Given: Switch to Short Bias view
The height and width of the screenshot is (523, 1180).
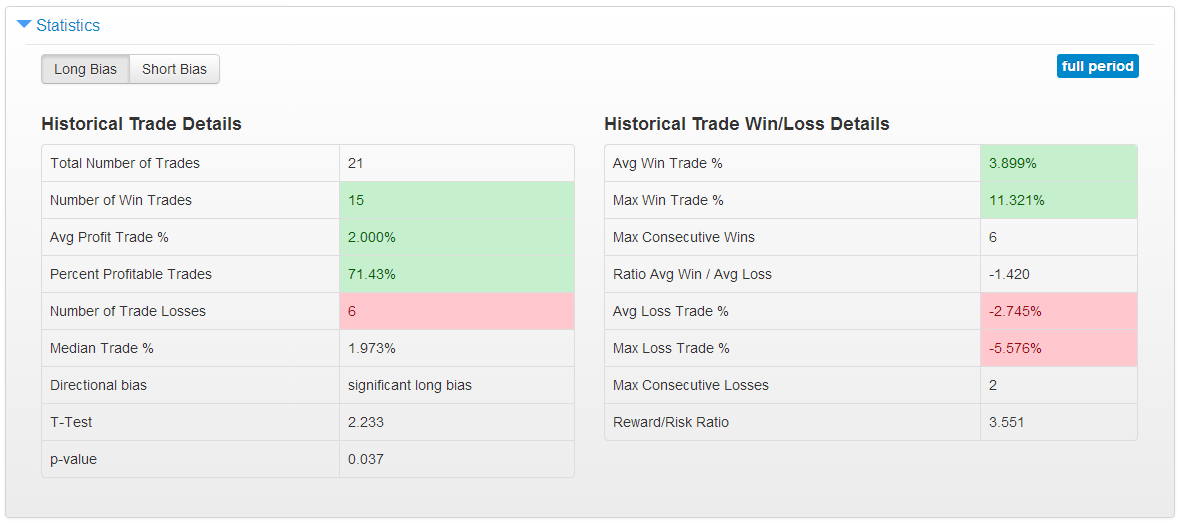Looking at the screenshot, I should click(174, 69).
